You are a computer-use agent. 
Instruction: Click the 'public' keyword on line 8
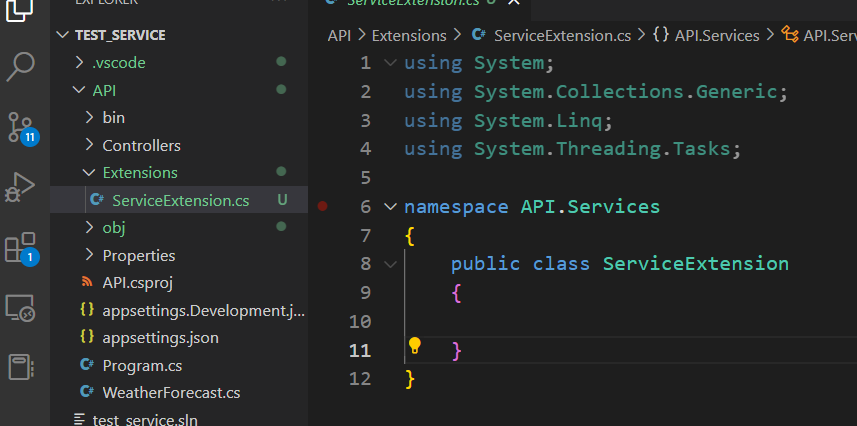(485, 264)
